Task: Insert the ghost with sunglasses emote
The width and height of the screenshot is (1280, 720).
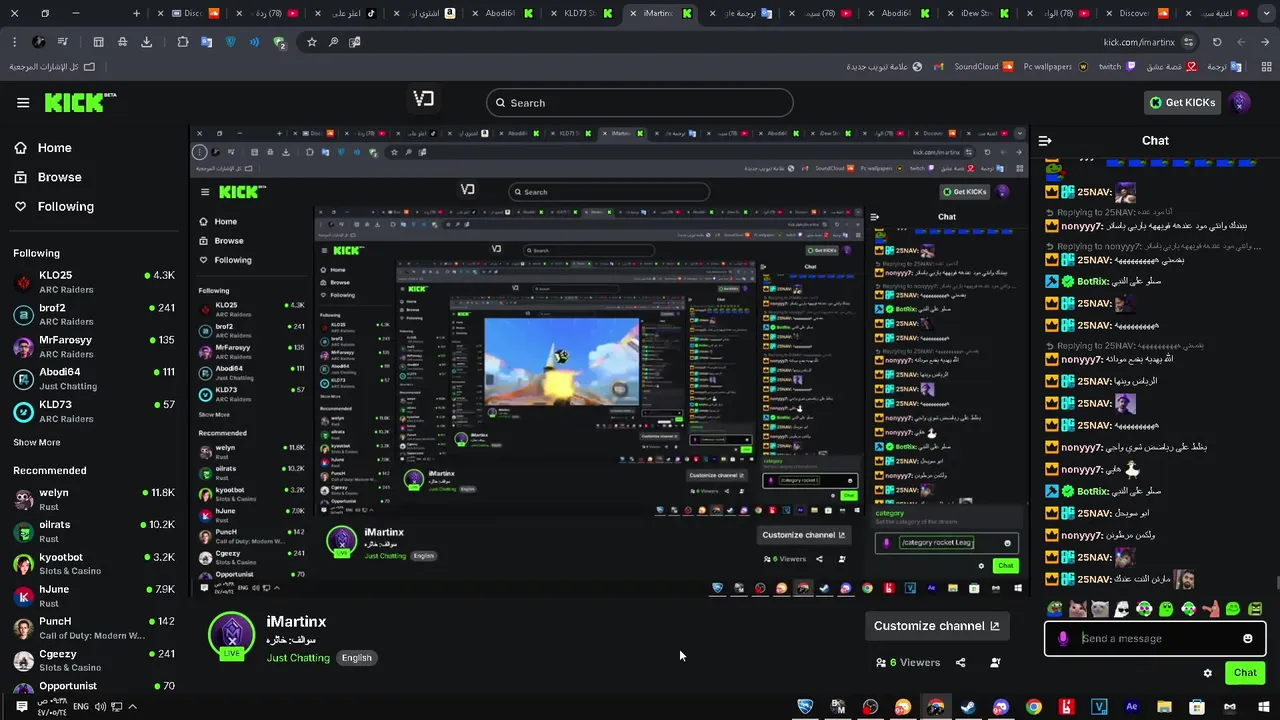Action: click(x=1122, y=609)
